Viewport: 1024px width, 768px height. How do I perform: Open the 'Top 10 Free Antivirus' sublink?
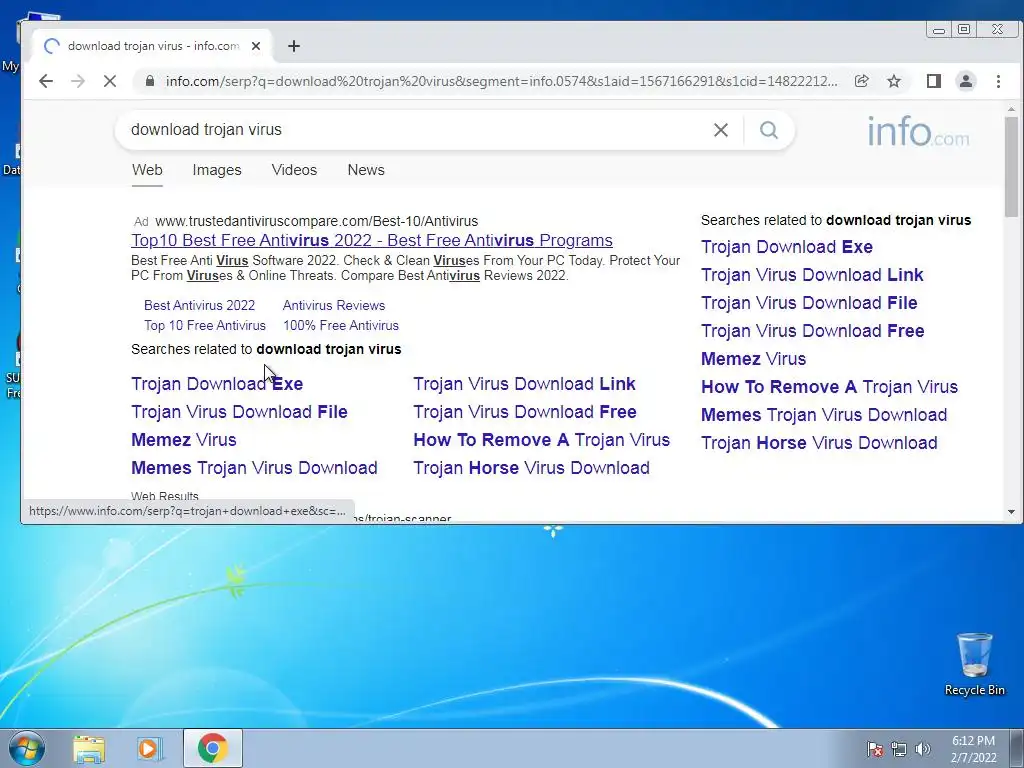[x=205, y=325]
